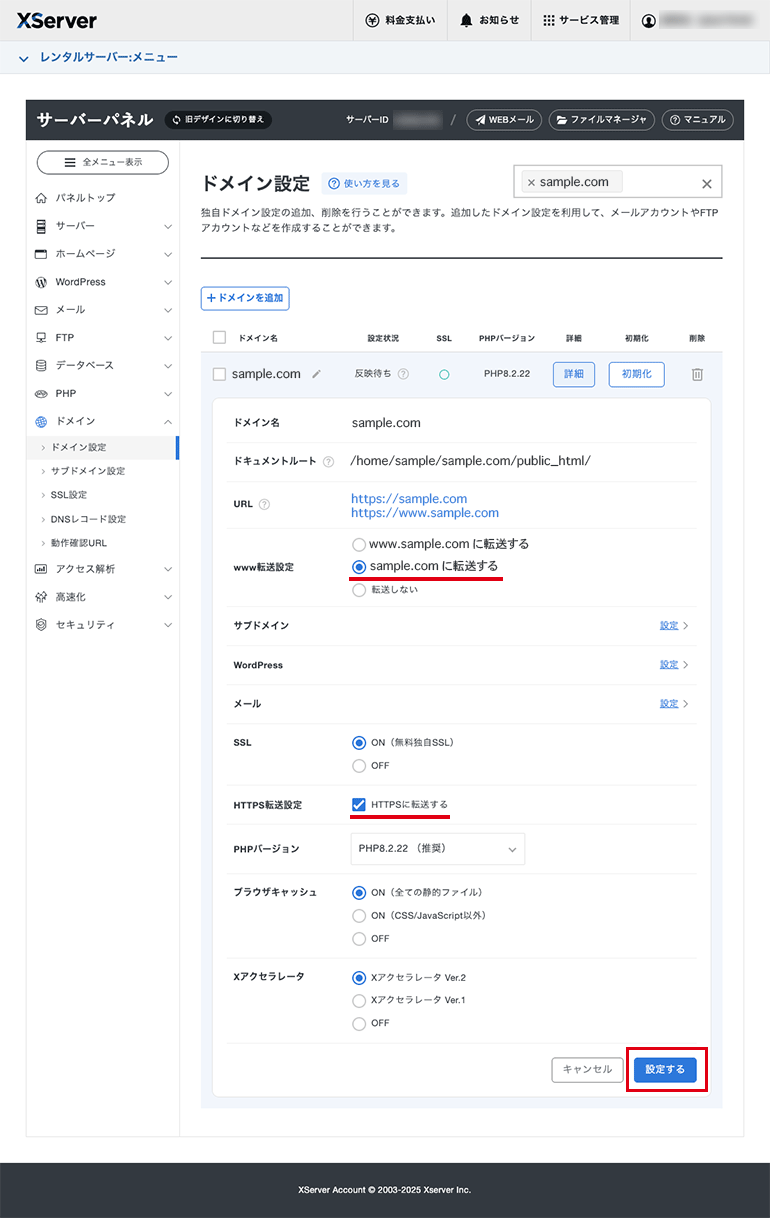Click the trash delete icon for sample.com
Screen dimensions: 770x1218
[697, 374]
